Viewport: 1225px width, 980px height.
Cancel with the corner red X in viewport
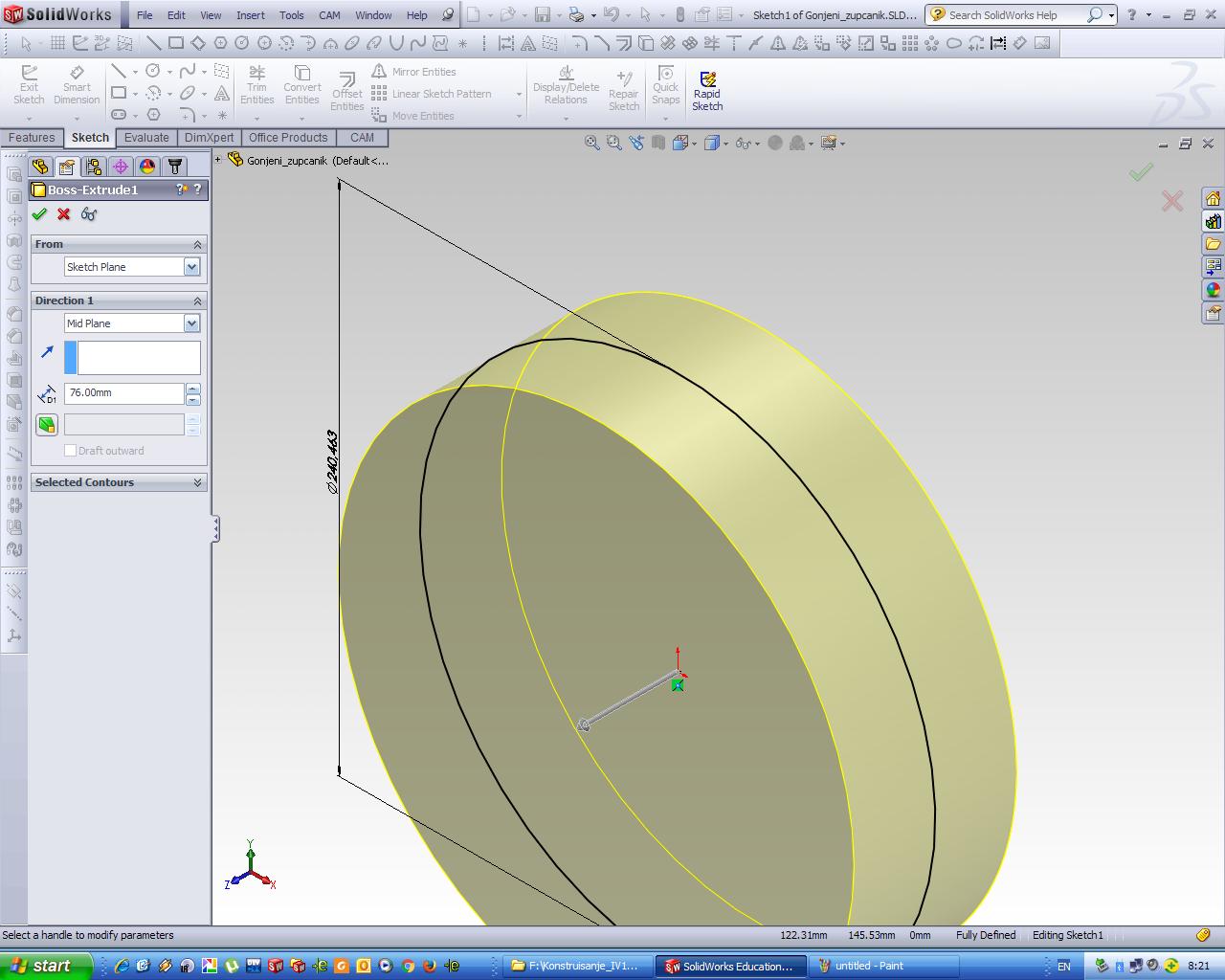coord(1171,201)
